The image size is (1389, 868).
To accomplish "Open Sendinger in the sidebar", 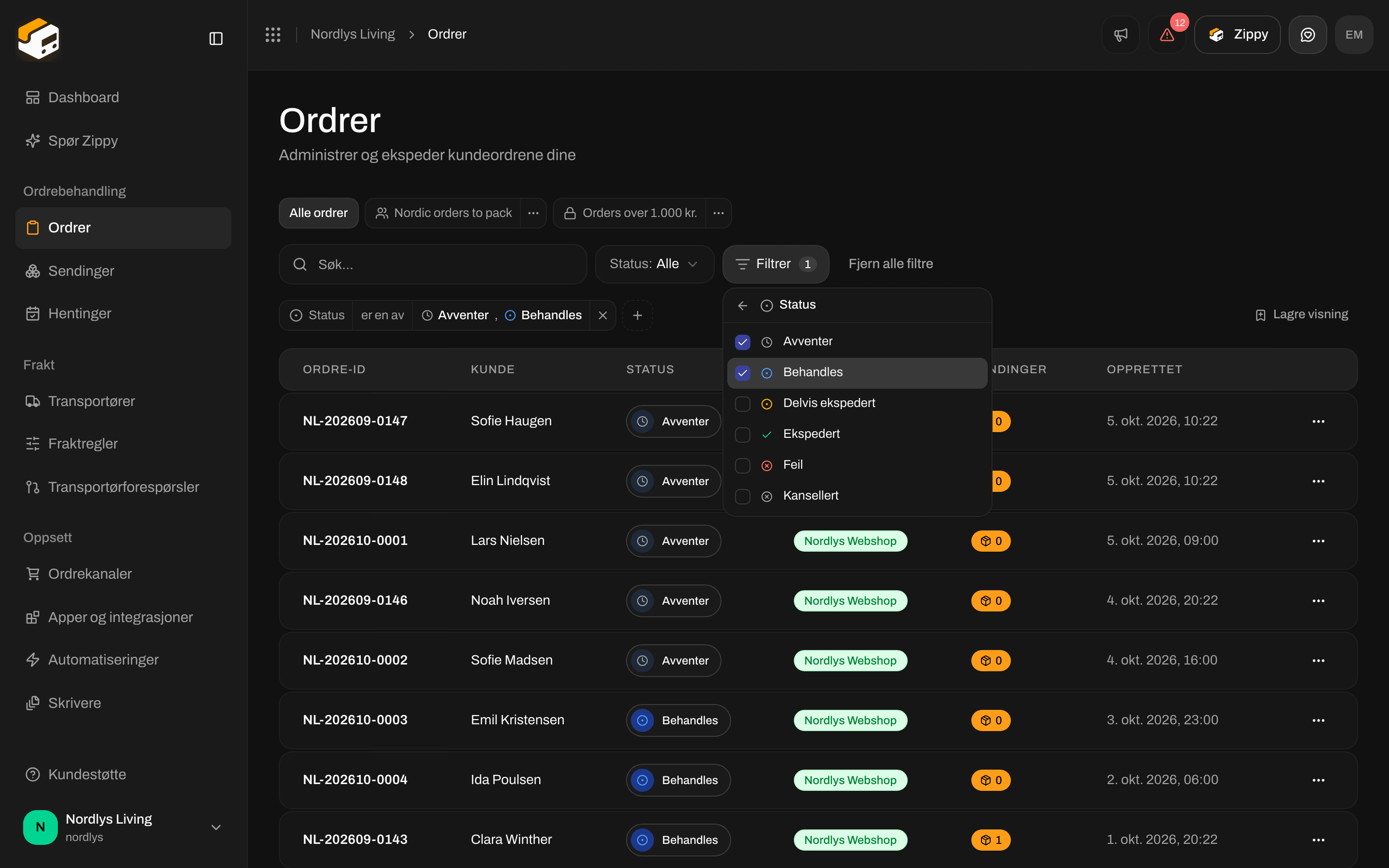I will click(x=123, y=271).
